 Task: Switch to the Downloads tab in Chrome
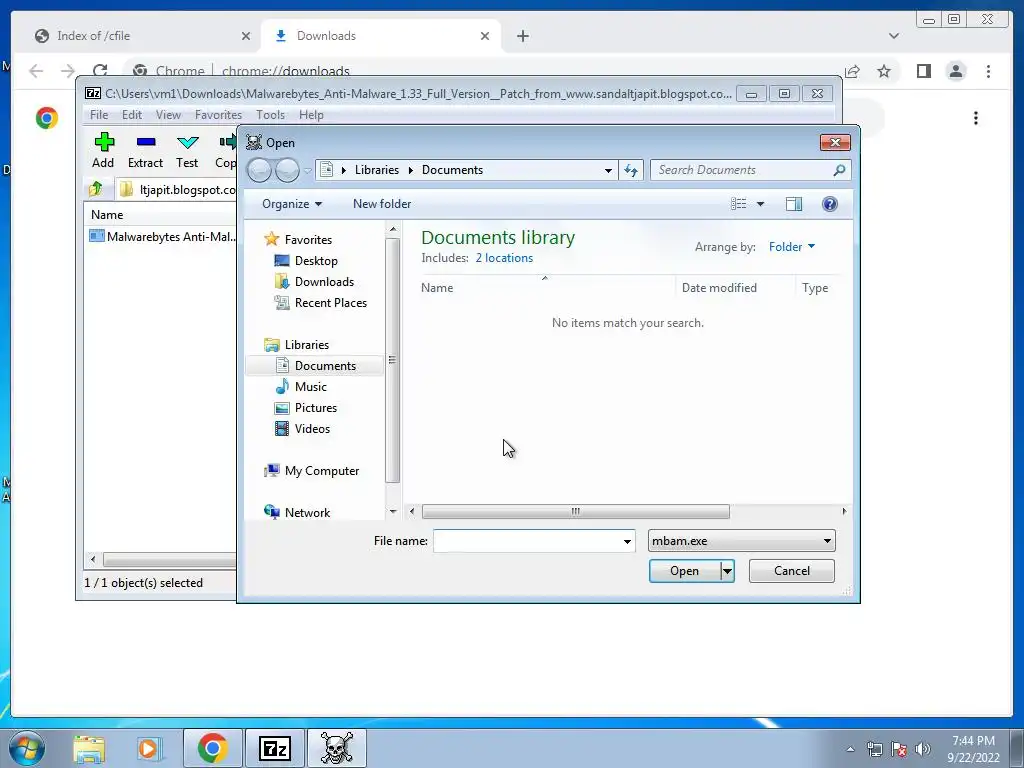[379, 36]
